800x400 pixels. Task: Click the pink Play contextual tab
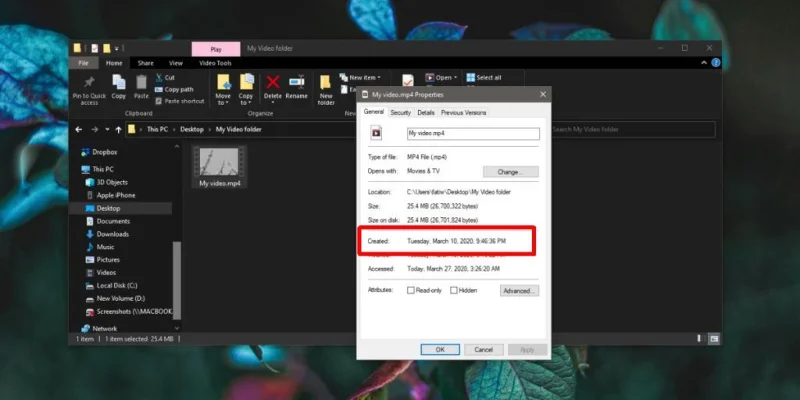point(216,49)
